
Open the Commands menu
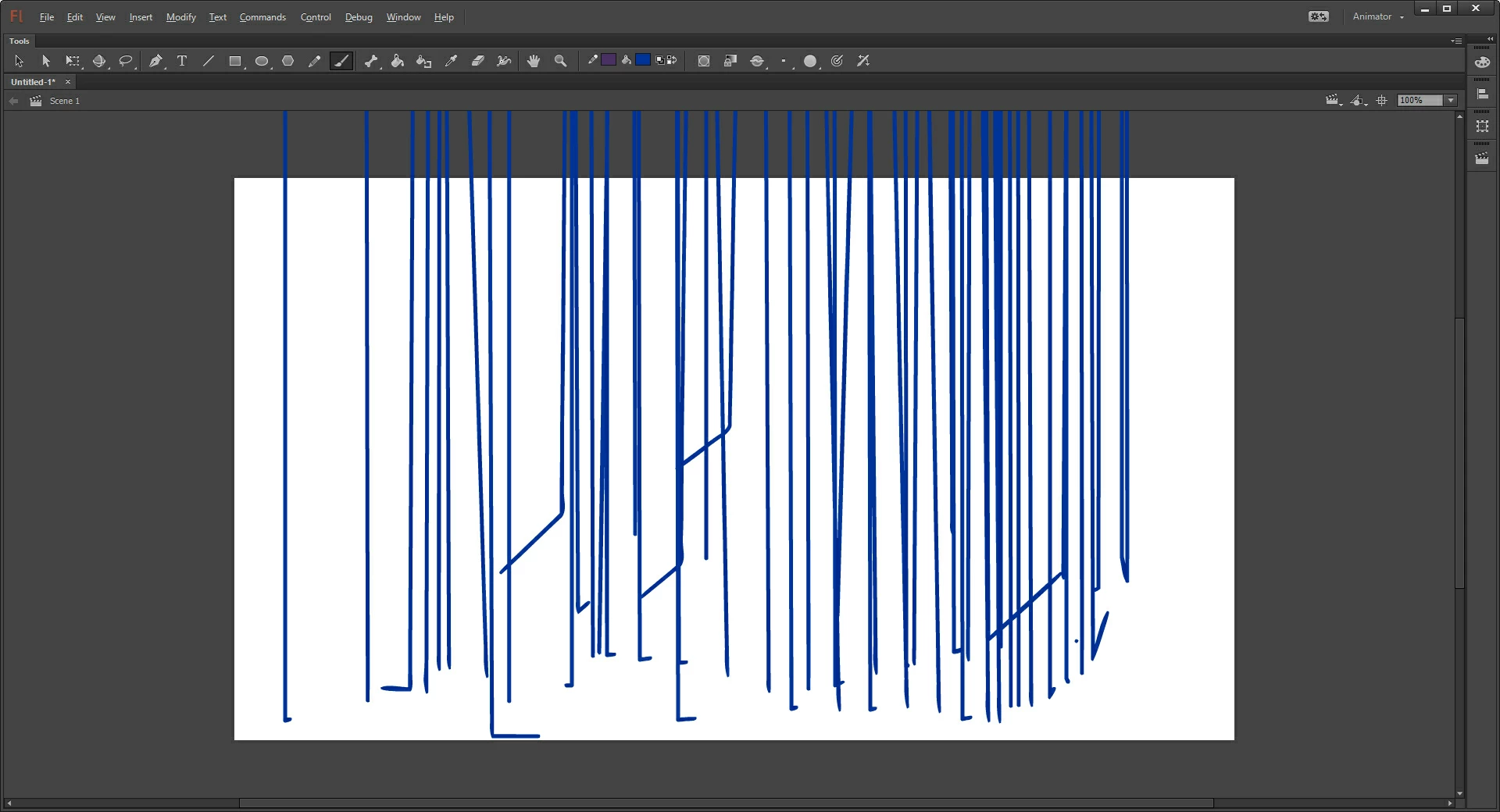(262, 17)
